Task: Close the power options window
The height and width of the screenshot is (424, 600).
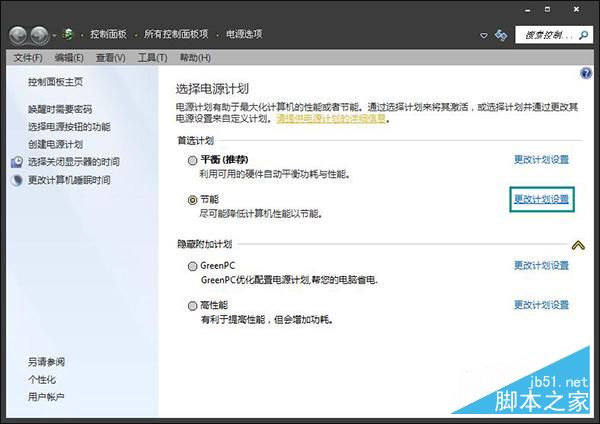Action: [576, 9]
